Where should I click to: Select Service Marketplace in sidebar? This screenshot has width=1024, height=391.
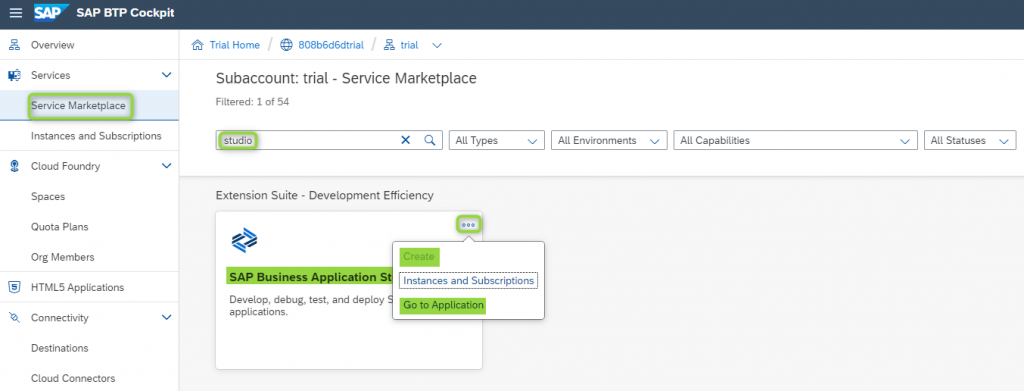pyautogui.click(x=78, y=105)
